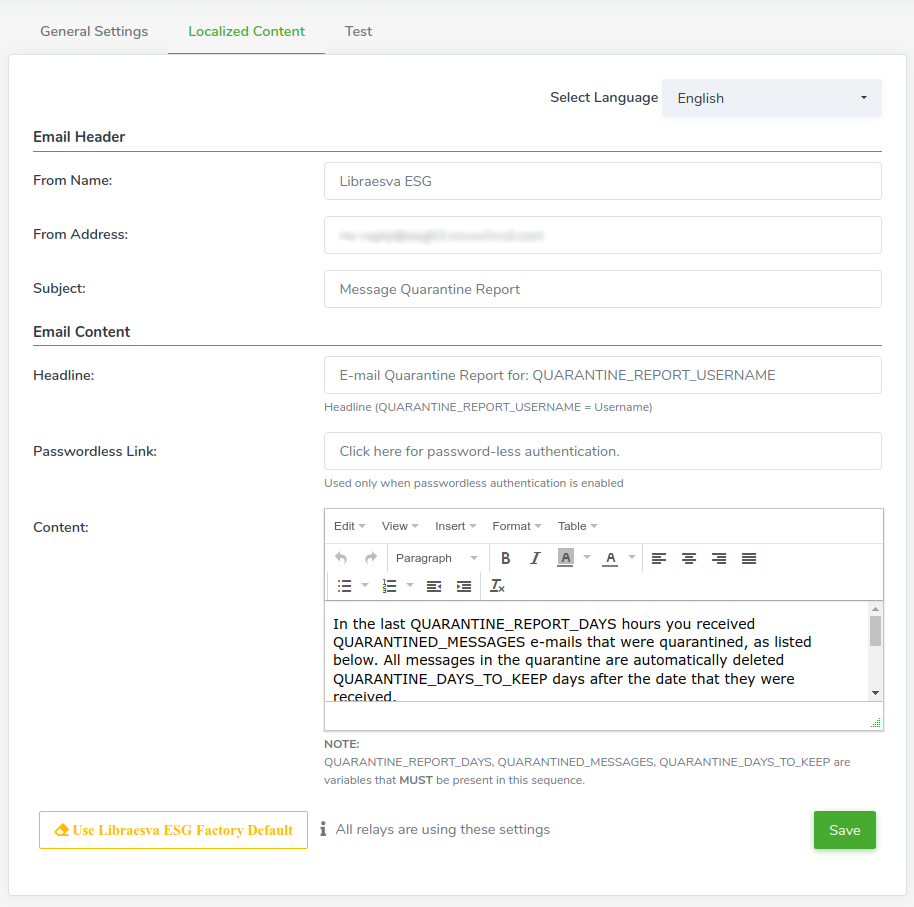Screen dimensions: 914x907
Task: Open the numbered list style dropdown arrow
Action: pyautogui.click(x=410, y=585)
